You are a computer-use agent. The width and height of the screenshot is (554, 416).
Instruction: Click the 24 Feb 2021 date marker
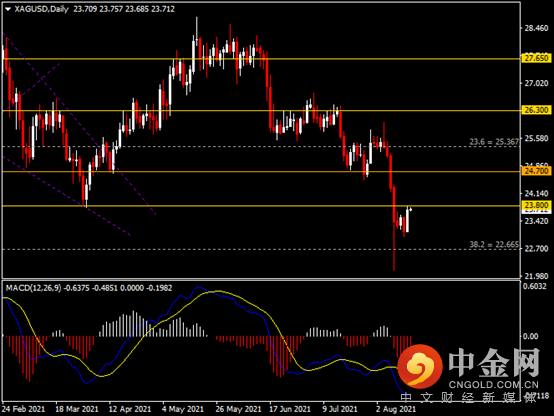pos(24,409)
